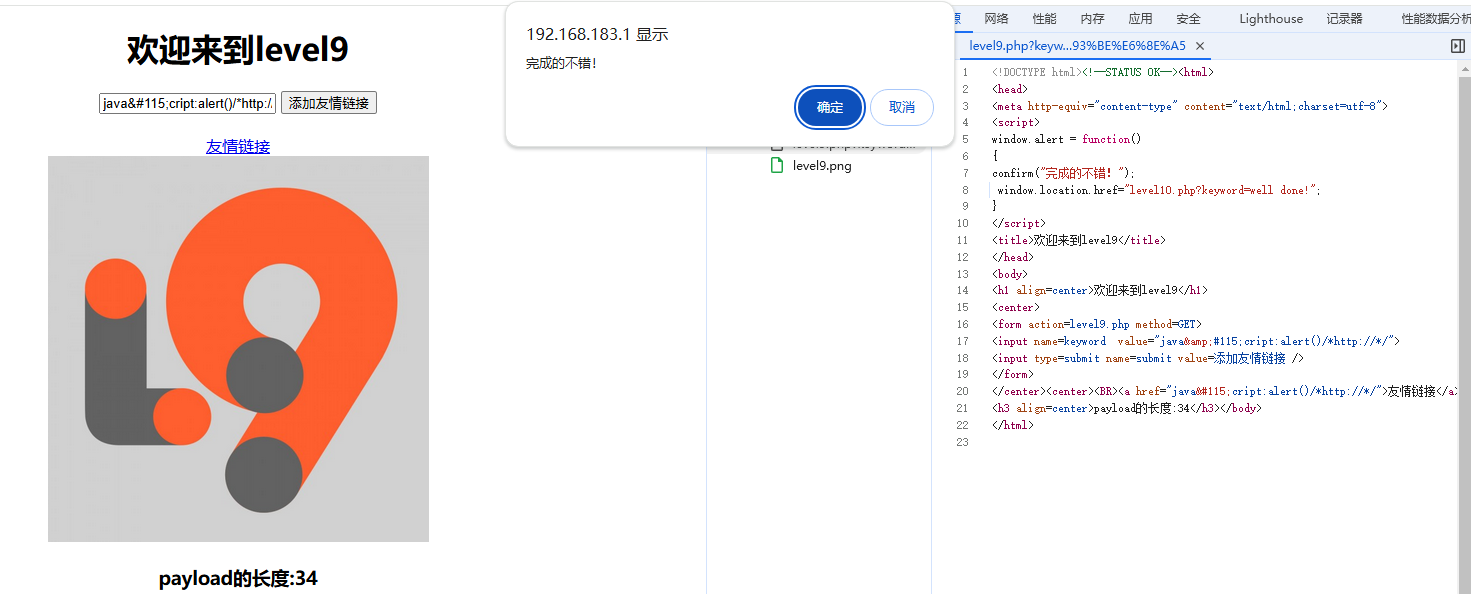The width and height of the screenshot is (1471, 594).
Task: Select level9.png in the file tree
Action: pyautogui.click(x=822, y=166)
